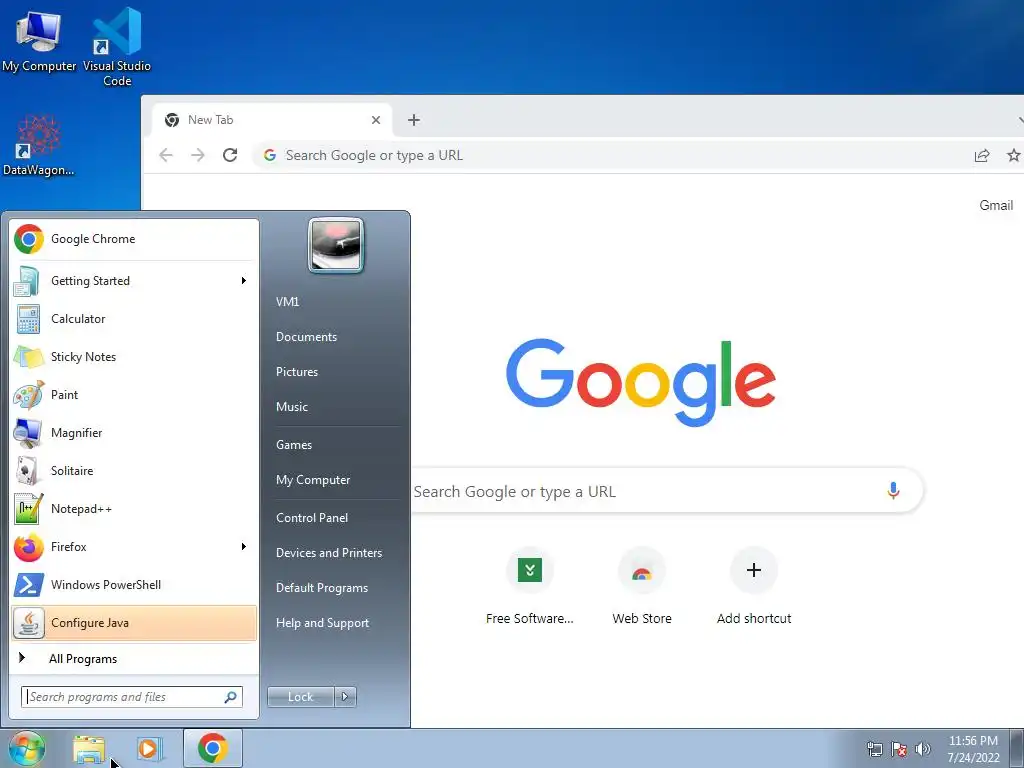
Task: Launch Calculator from Start menu
Action: coord(134,319)
